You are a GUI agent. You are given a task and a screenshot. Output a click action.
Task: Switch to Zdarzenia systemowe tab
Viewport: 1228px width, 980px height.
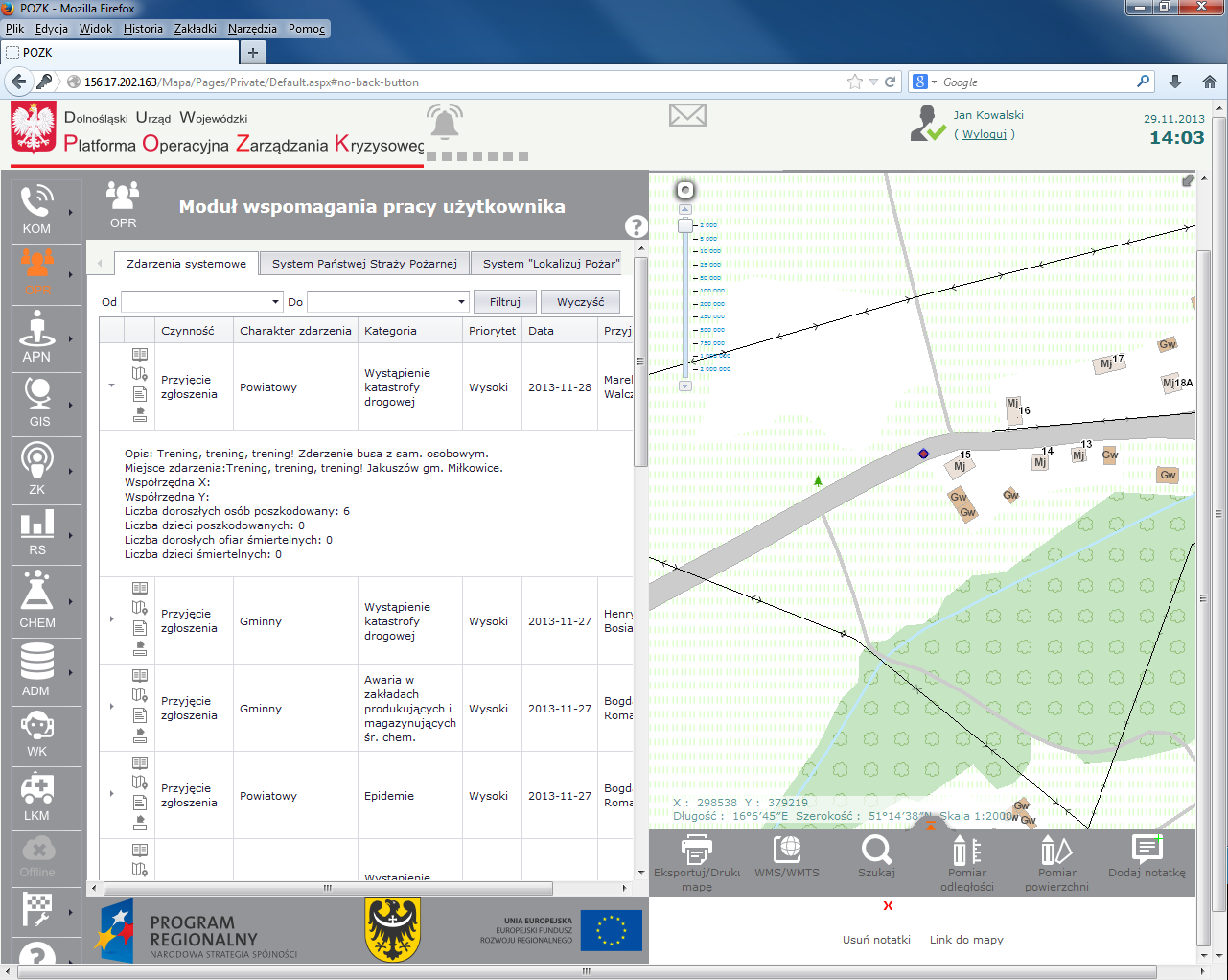tap(186, 264)
